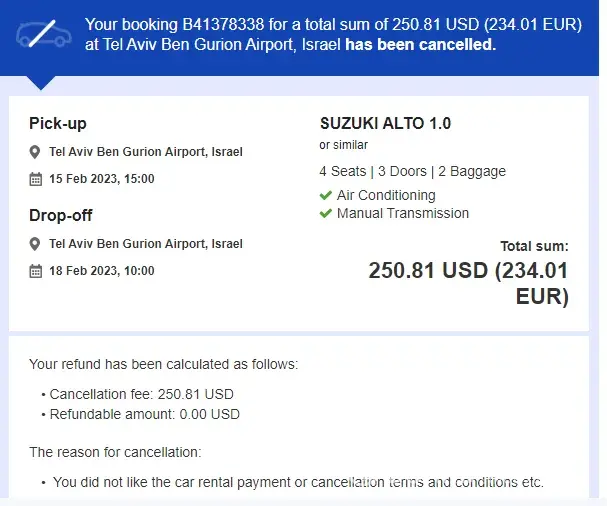Click the Pick-up heading
This screenshot has height=506, width=607.
58,124
